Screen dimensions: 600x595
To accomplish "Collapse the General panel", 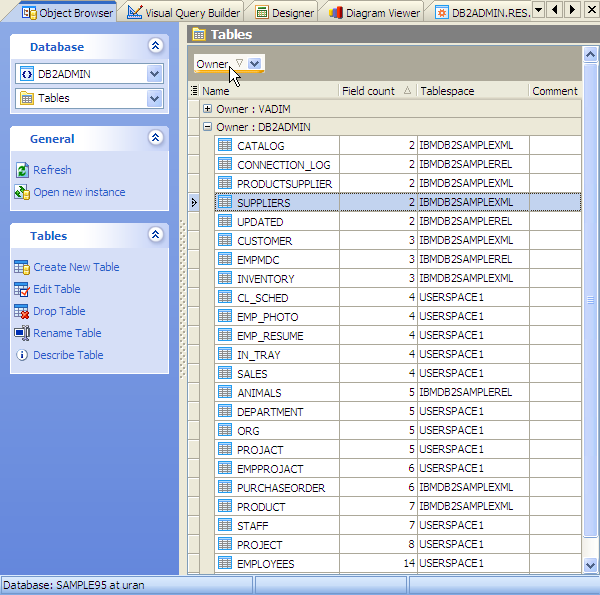I will pyautogui.click(x=155, y=138).
